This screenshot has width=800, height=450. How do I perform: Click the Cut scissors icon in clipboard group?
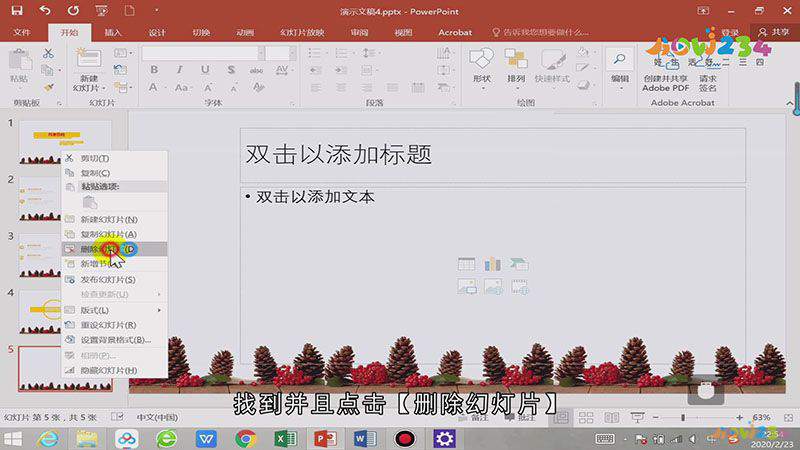[x=48, y=53]
